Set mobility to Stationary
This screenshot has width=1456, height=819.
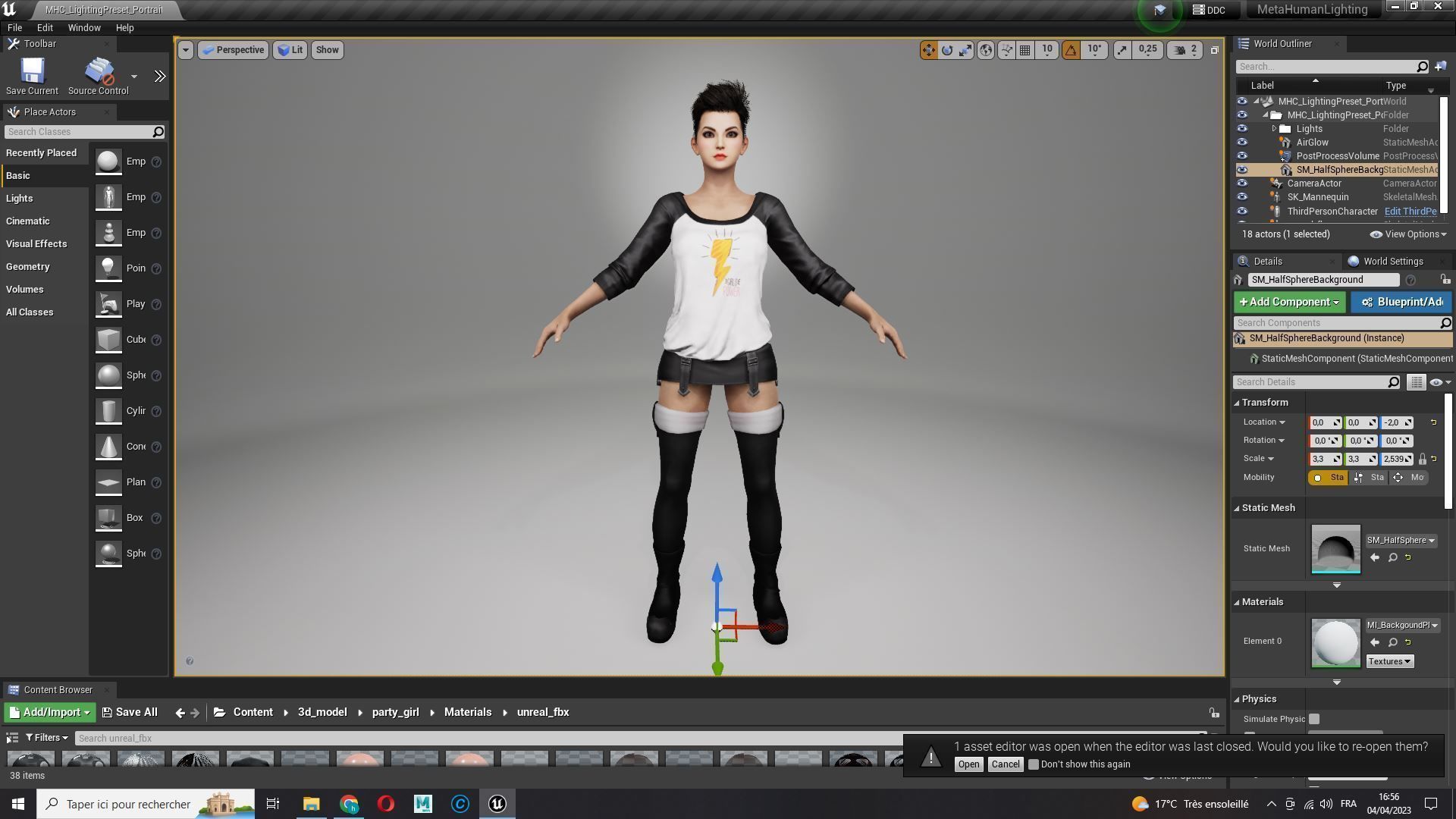click(x=1370, y=478)
